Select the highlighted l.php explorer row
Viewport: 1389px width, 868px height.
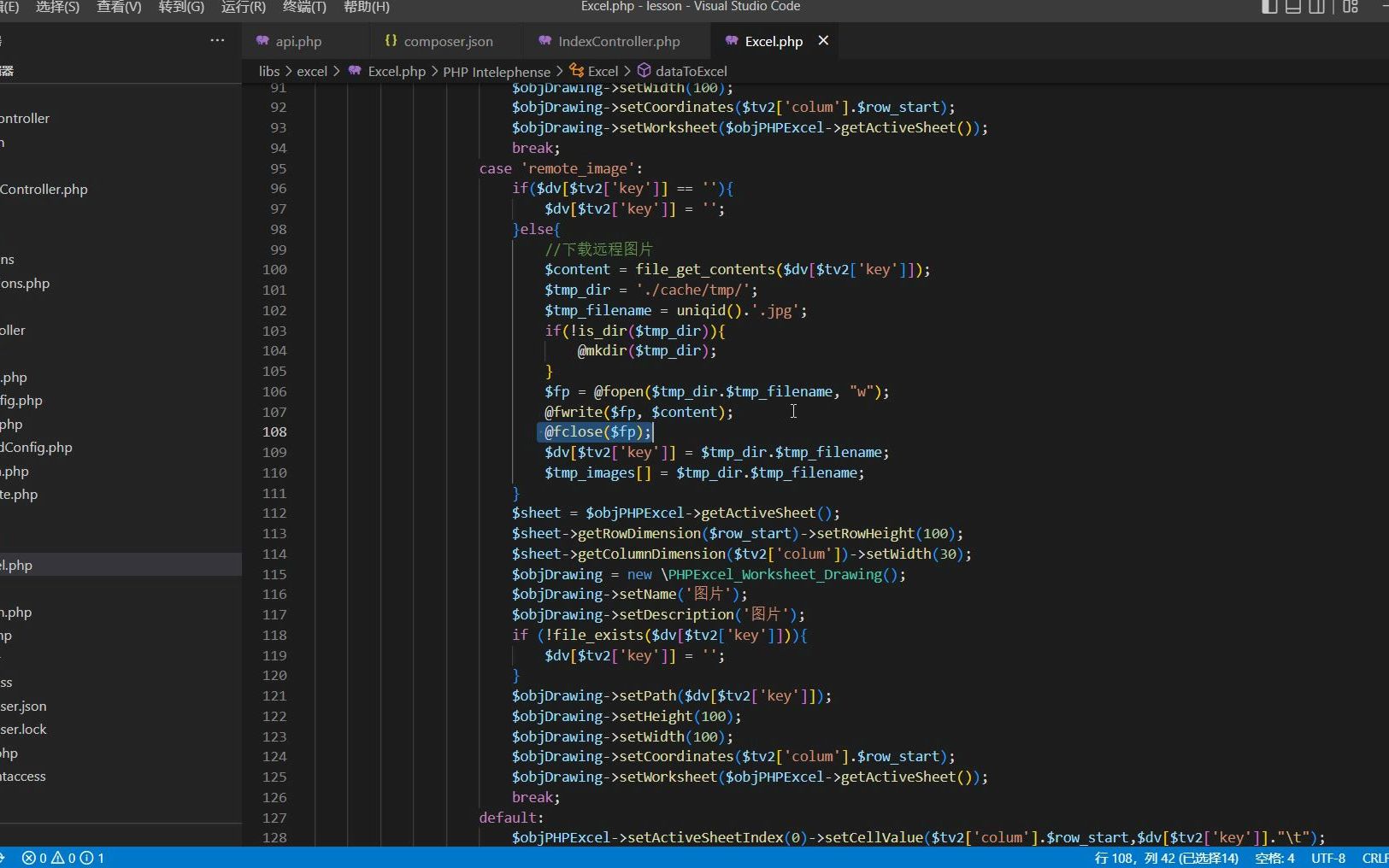[x=121, y=566]
